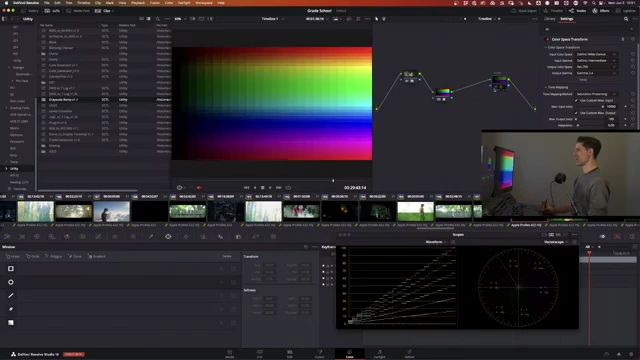Screen dimensions: 640x360
Task: Open the Clips toolbar button
Action: 103,11
